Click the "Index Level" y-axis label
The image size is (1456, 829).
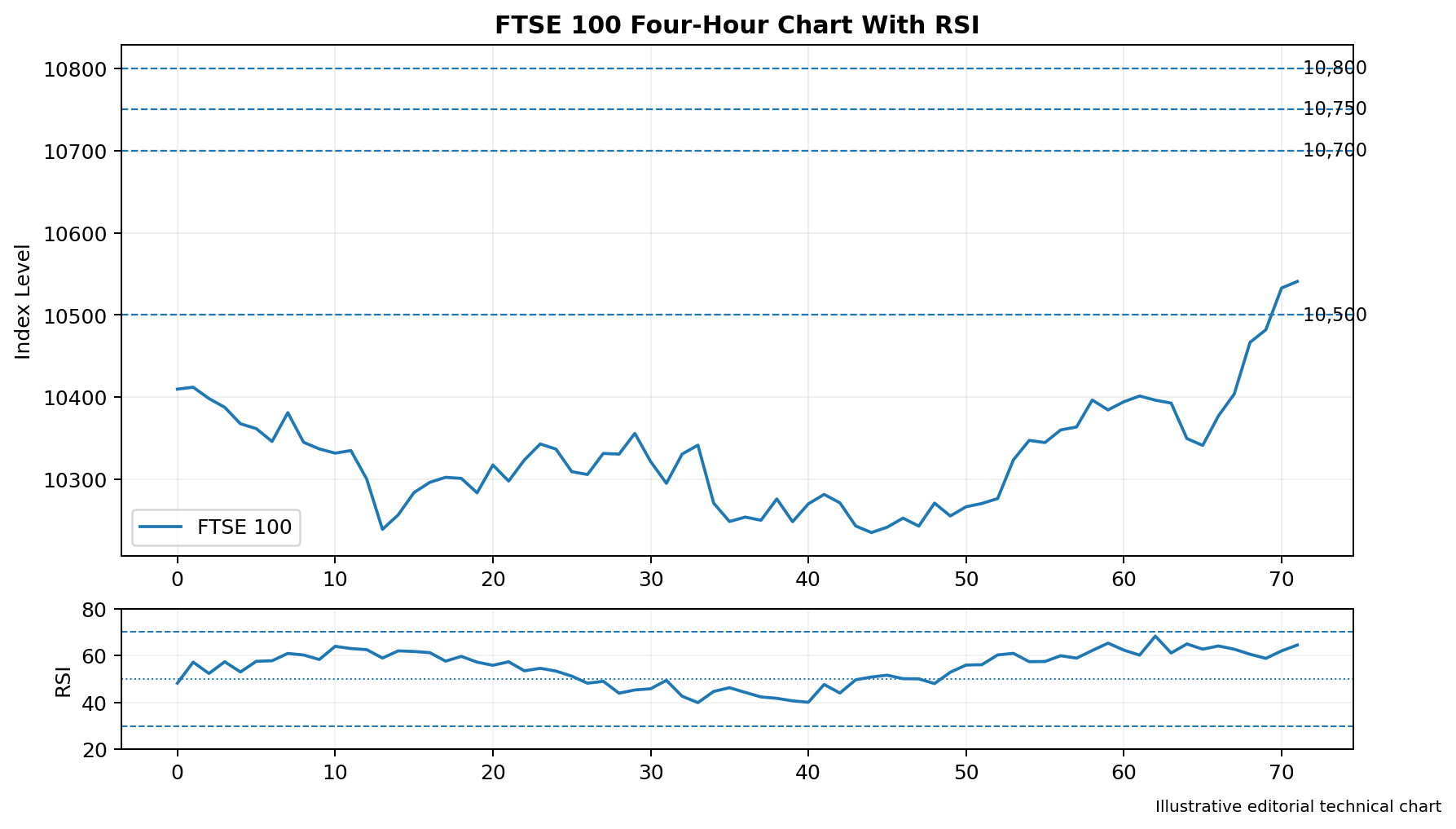23,301
